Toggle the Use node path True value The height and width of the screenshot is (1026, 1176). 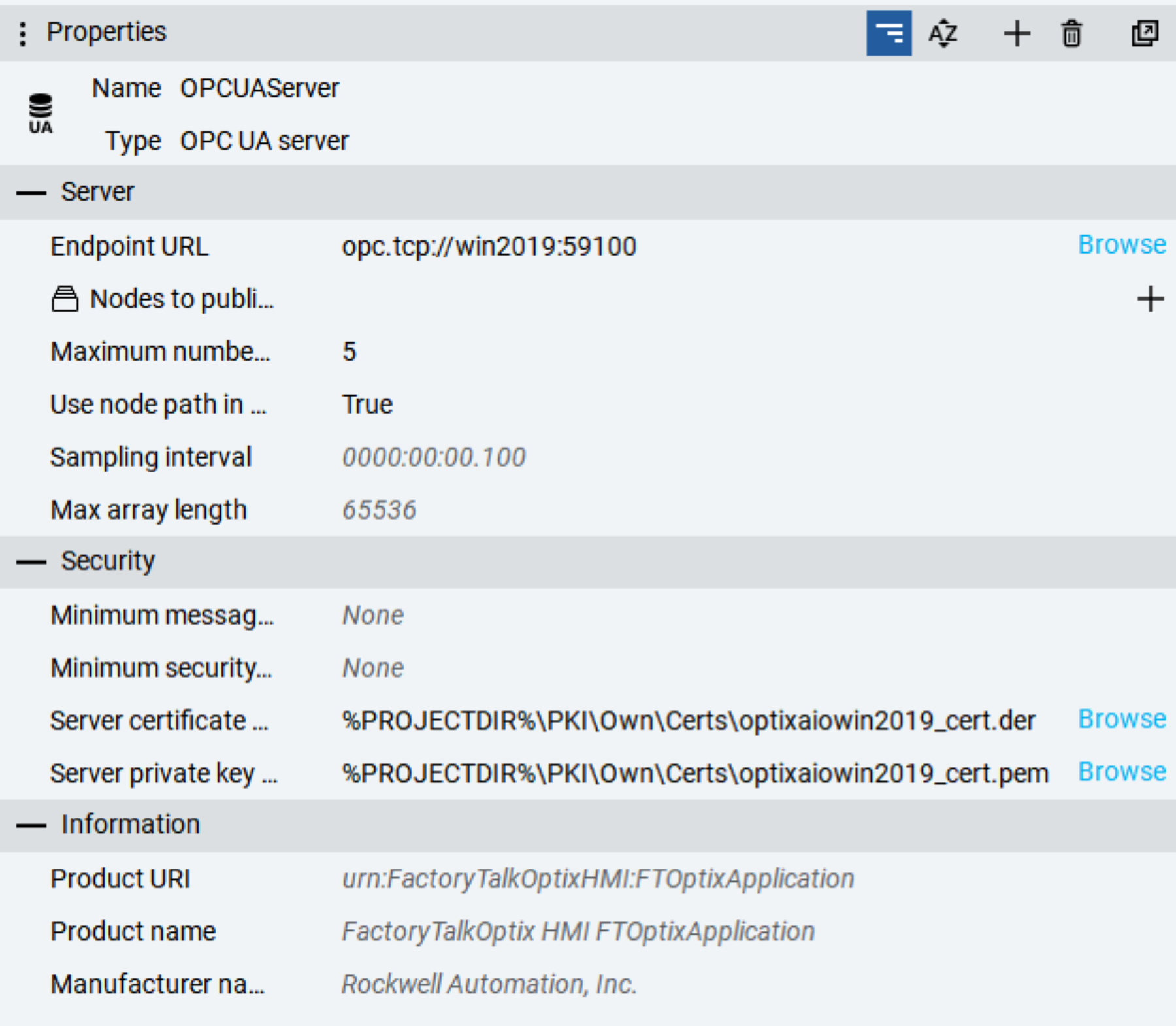click(368, 405)
